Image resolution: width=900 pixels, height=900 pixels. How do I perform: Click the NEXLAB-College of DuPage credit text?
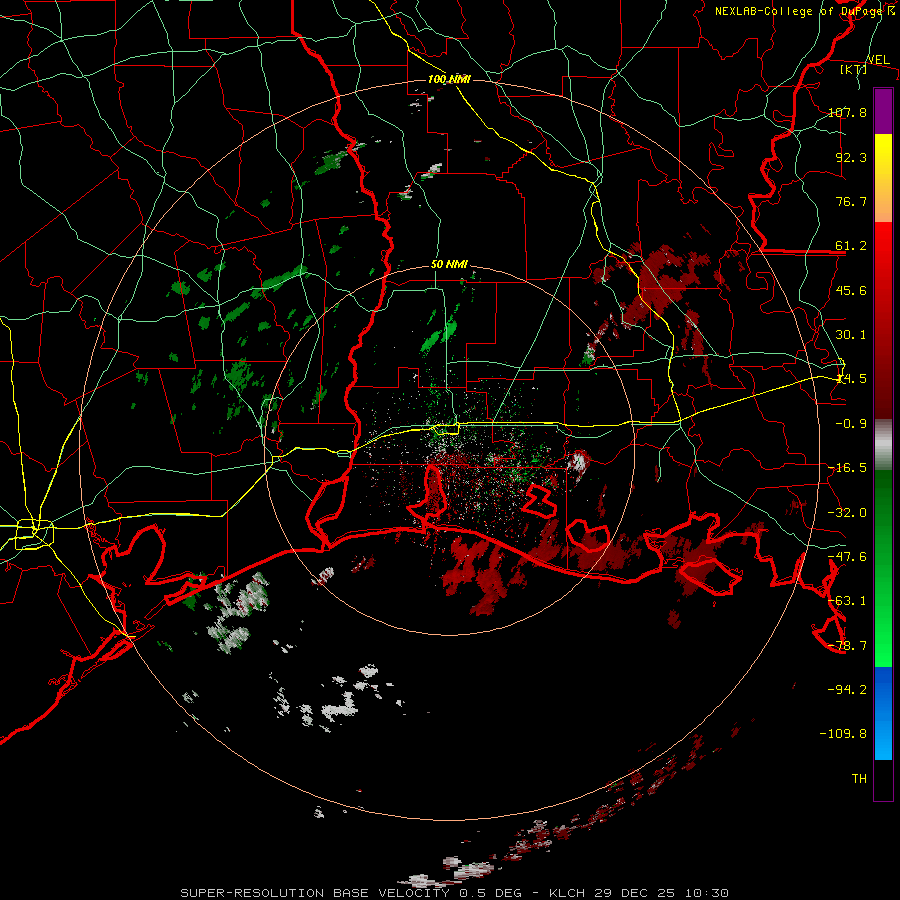point(804,11)
